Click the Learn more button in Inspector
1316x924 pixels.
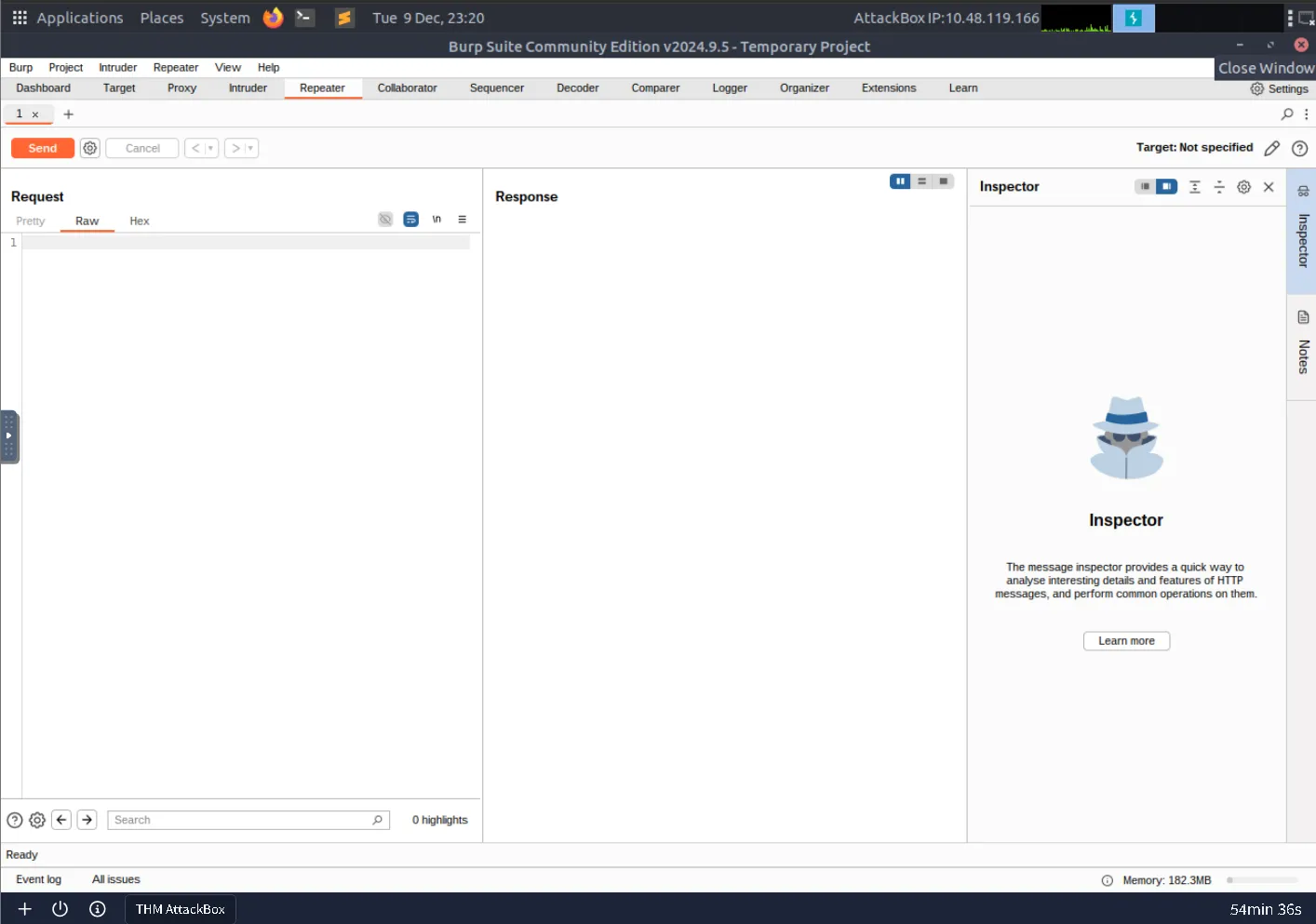(1126, 641)
